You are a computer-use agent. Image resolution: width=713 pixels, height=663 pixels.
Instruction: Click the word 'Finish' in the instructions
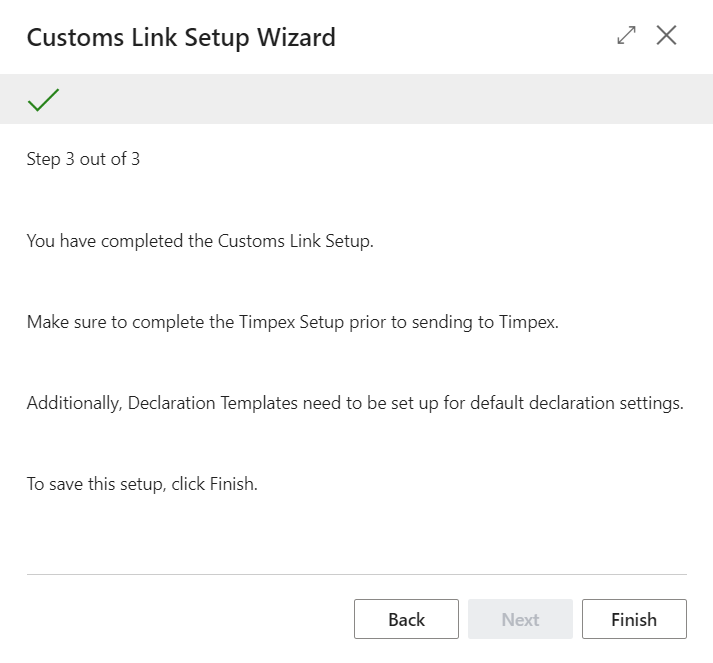pyautogui.click(x=232, y=485)
